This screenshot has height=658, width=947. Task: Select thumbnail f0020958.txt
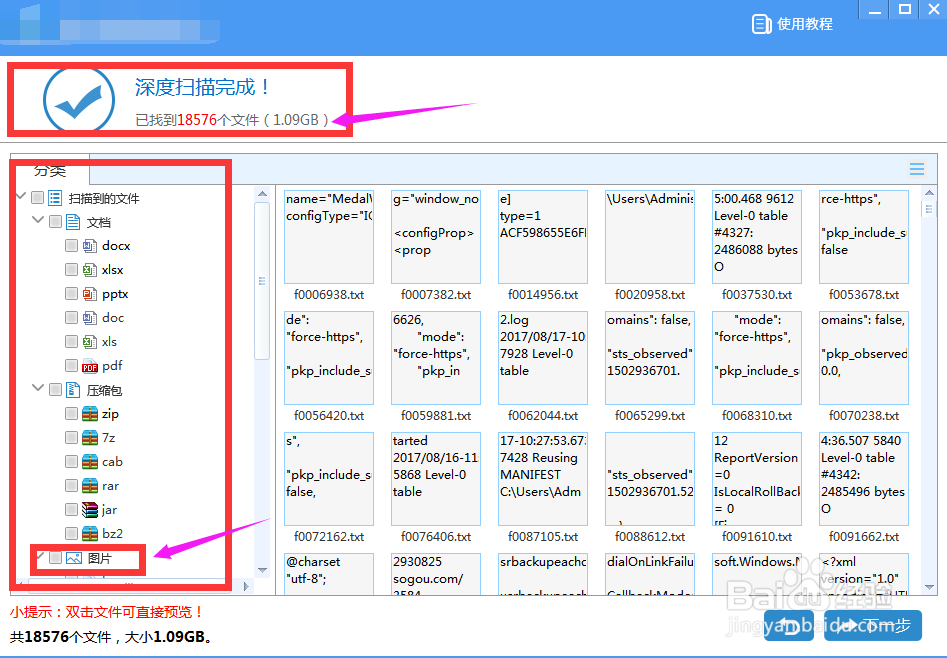(650, 237)
